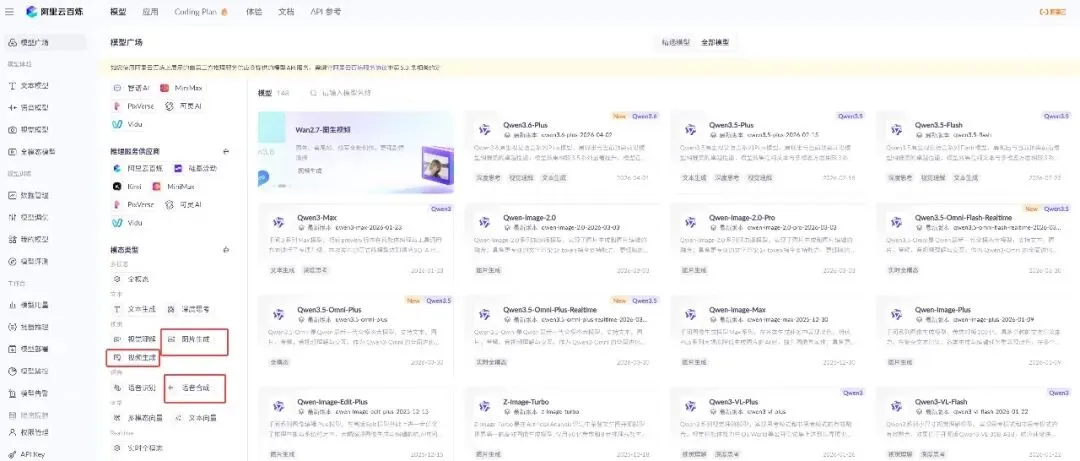Click the orange button at top right of header
This screenshot has height=461, width=1080.
[x=1052, y=12]
